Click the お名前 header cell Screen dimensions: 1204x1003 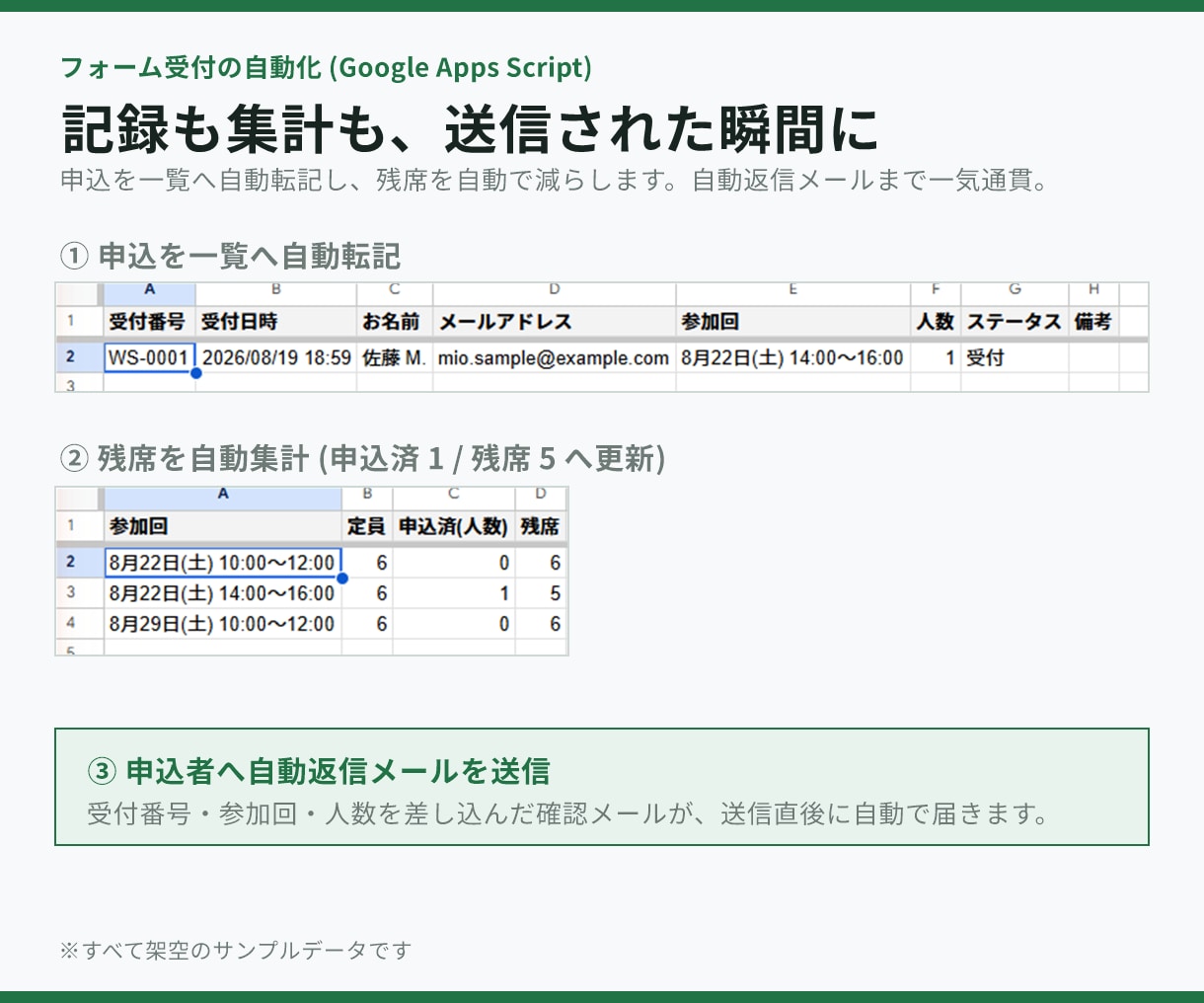pyautogui.click(x=395, y=322)
